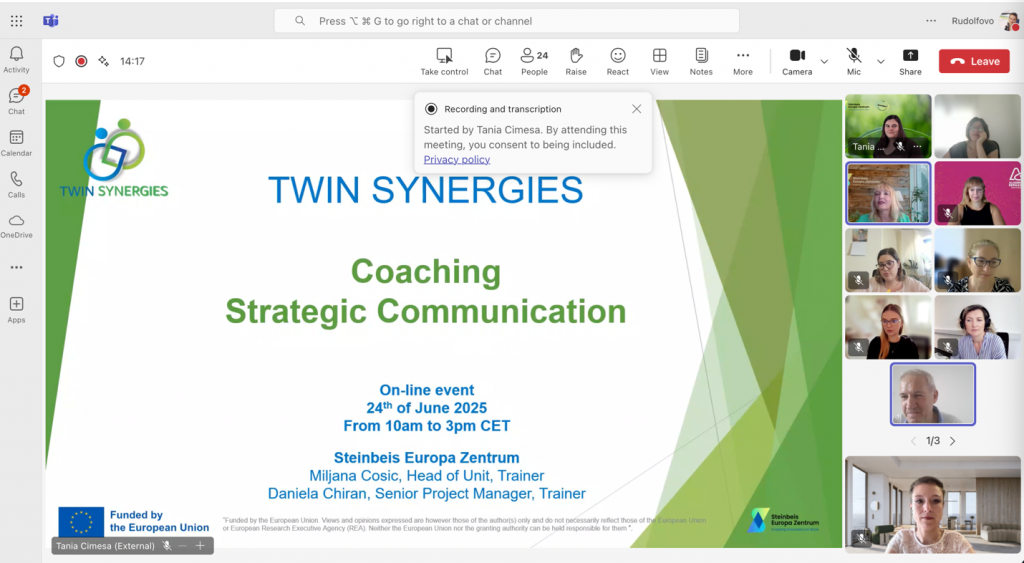Click Tania Cimesa (External) presenter label
The image size is (1024, 563).
[x=105, y=545]
